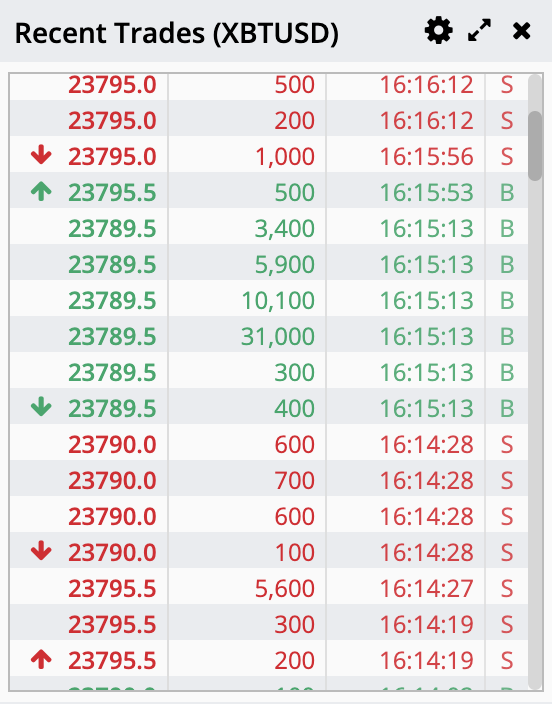
Task: Click the Recent Trades (XBTUSD) title
Action: 177,33
